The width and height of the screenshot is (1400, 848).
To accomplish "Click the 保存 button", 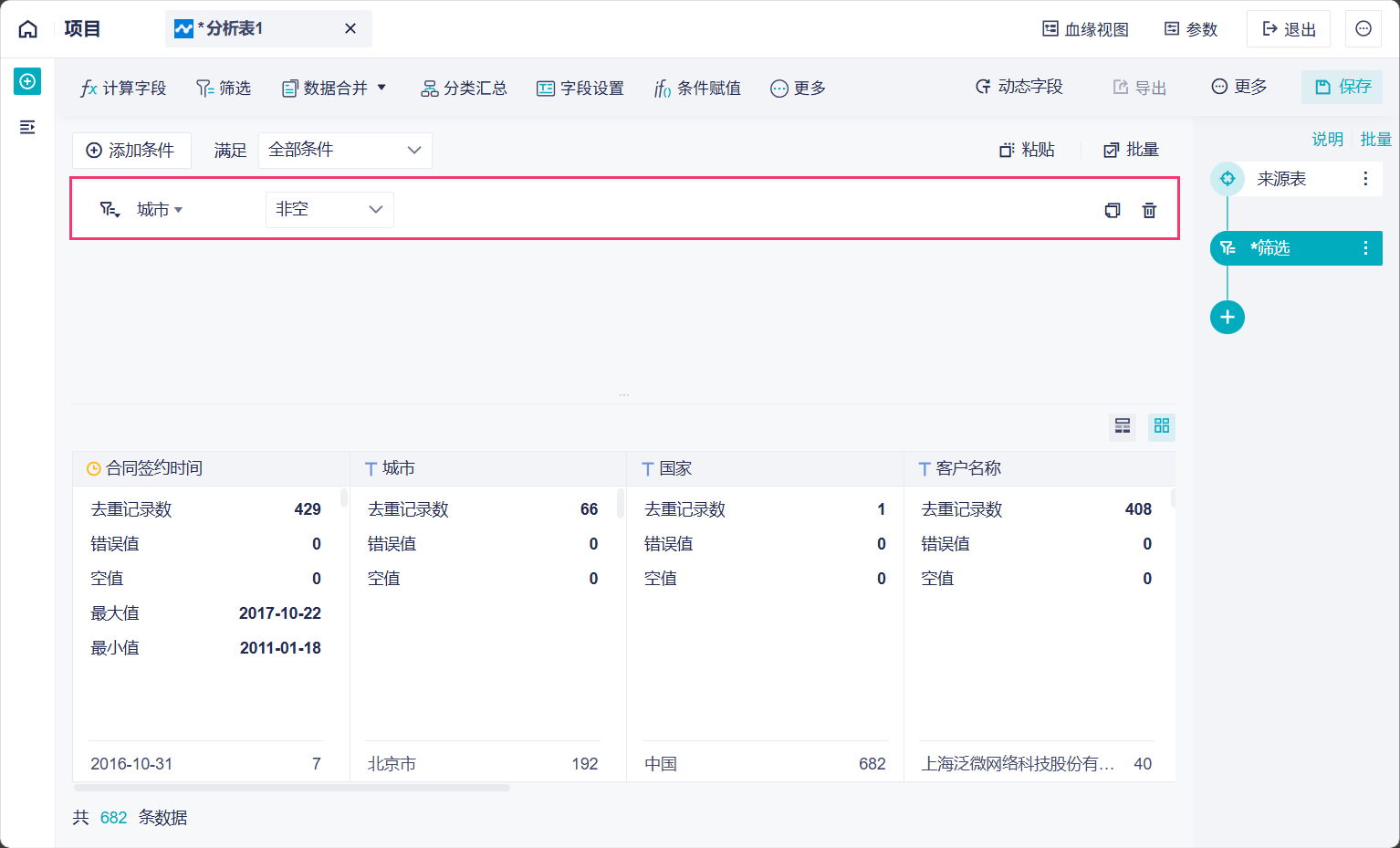I will point(1343,88).
